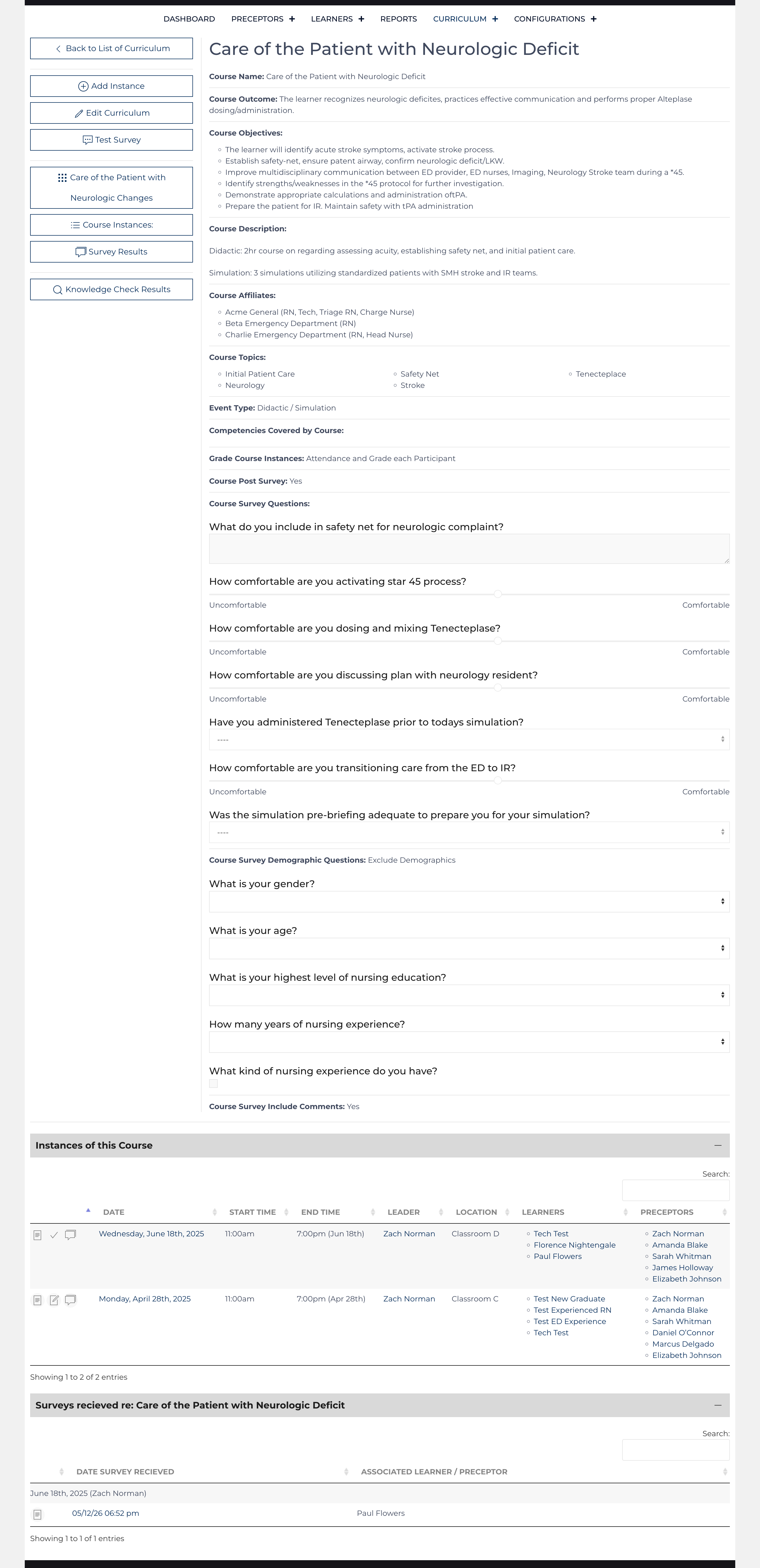This screenshot has width=760, height=1568.
Task: Open the Tenecteplase administration dropdown
Action: [x=469, y=739]
